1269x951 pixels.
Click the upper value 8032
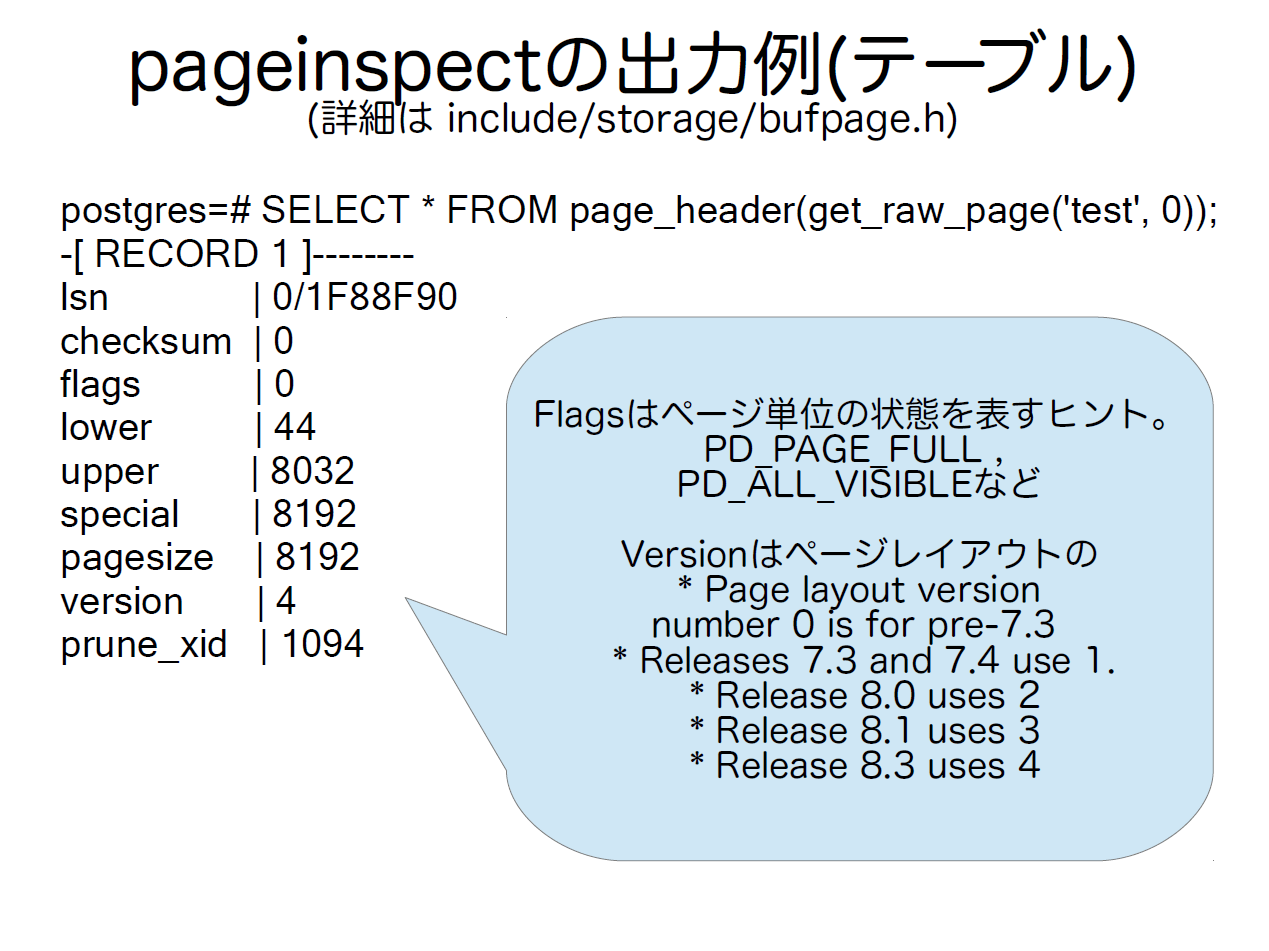click(313, 471)
